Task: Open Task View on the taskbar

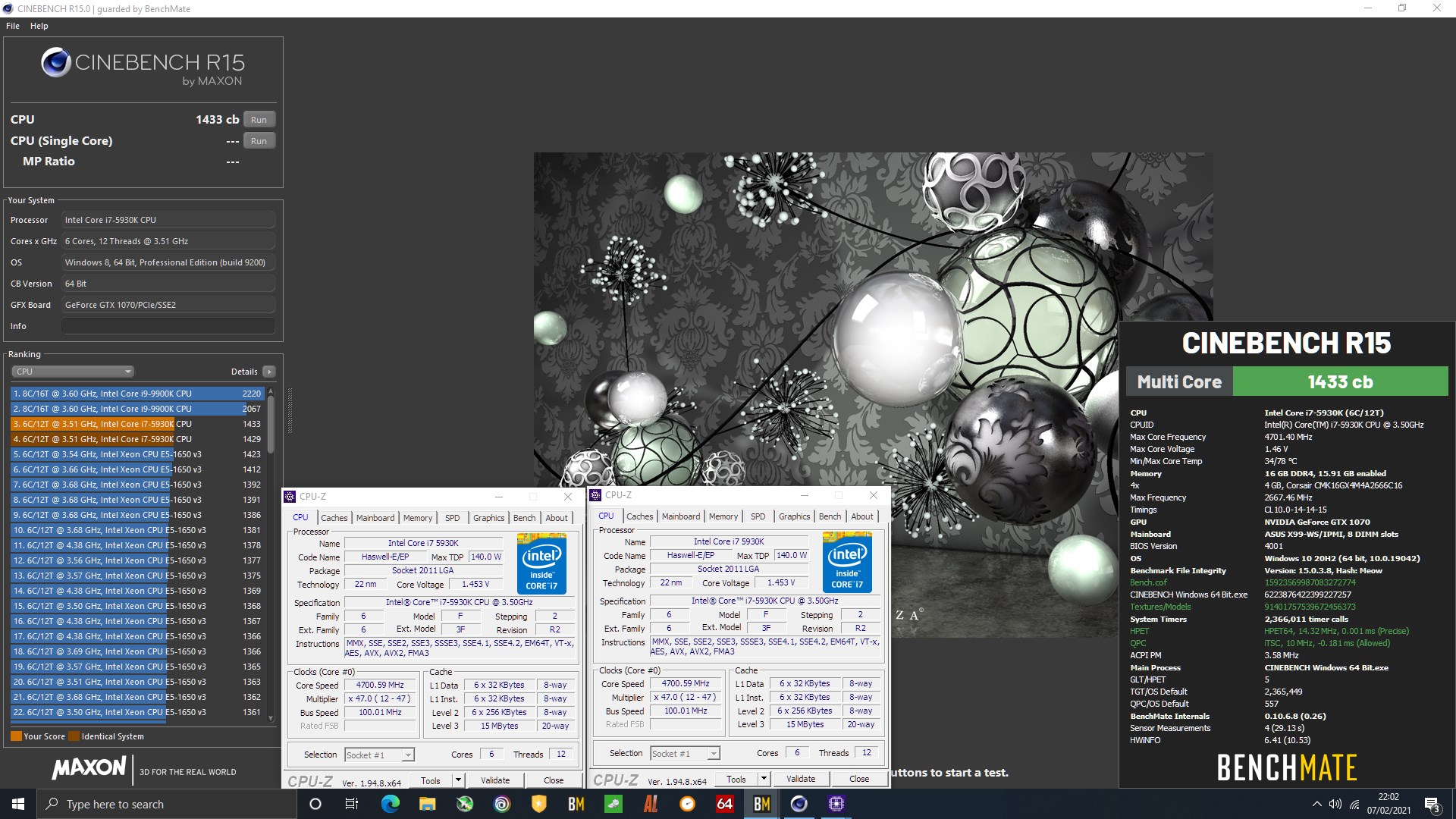Action: click(352, 804)
